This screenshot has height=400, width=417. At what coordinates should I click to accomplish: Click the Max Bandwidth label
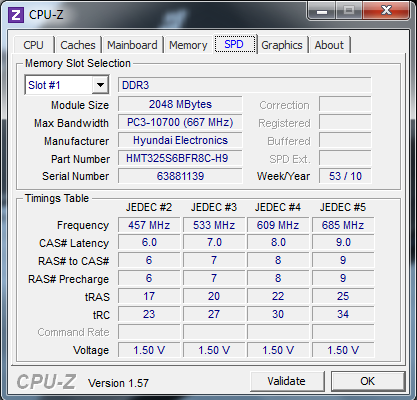[x=71, y=123]
